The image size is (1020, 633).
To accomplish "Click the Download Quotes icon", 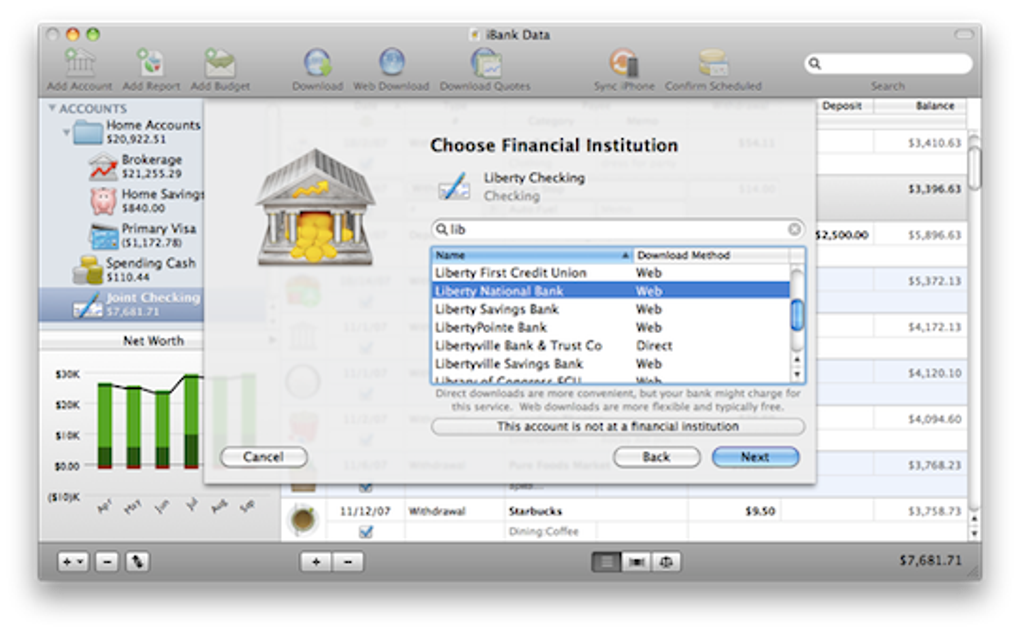I will tap(485, 63).
